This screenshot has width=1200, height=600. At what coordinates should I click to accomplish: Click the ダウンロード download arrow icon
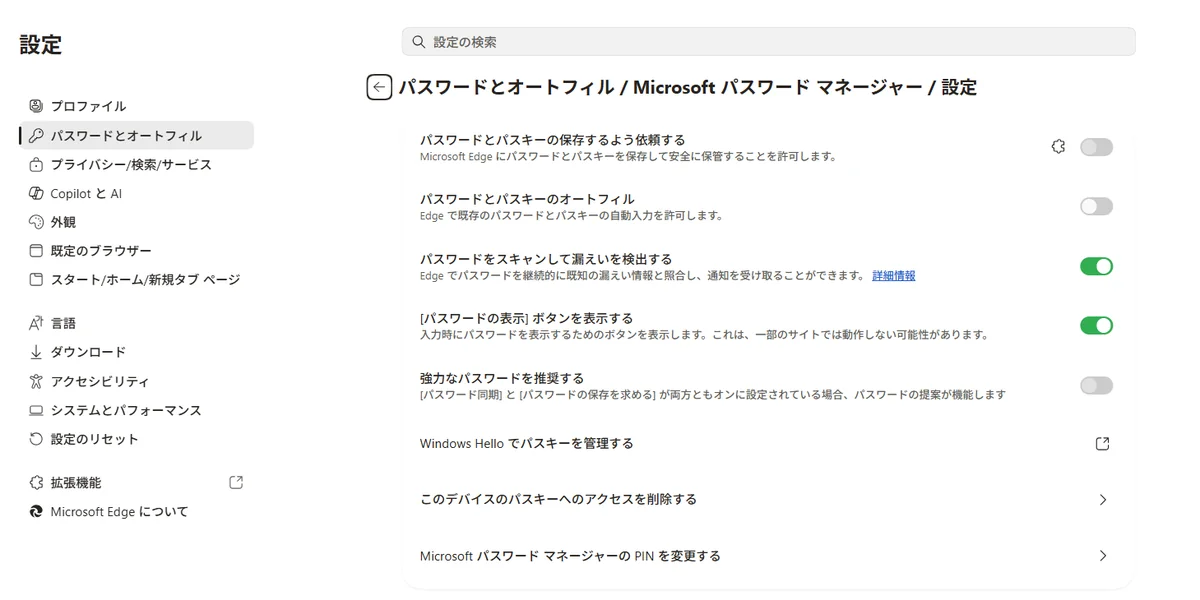point(36,352)
